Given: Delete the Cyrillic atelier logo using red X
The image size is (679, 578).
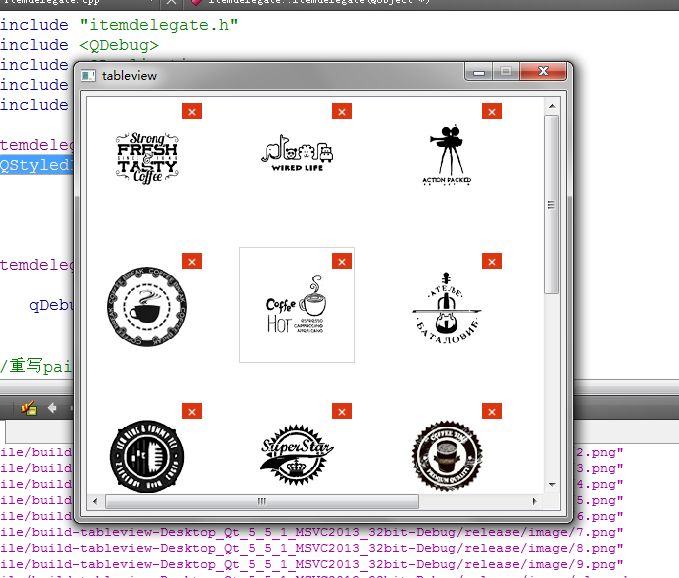Looking at the screenshot, I should [x=491, y=262].
